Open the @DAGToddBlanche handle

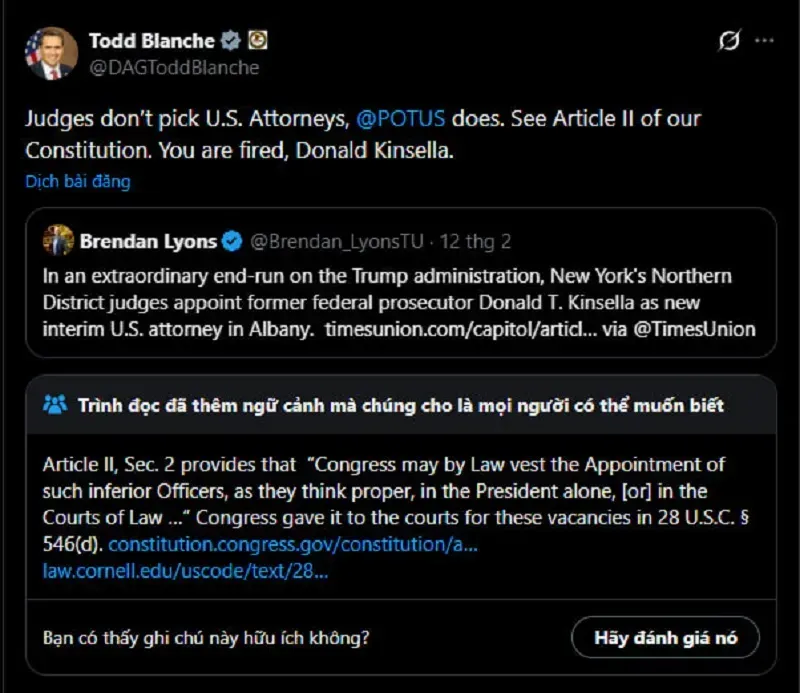click(x=173, y=68)
